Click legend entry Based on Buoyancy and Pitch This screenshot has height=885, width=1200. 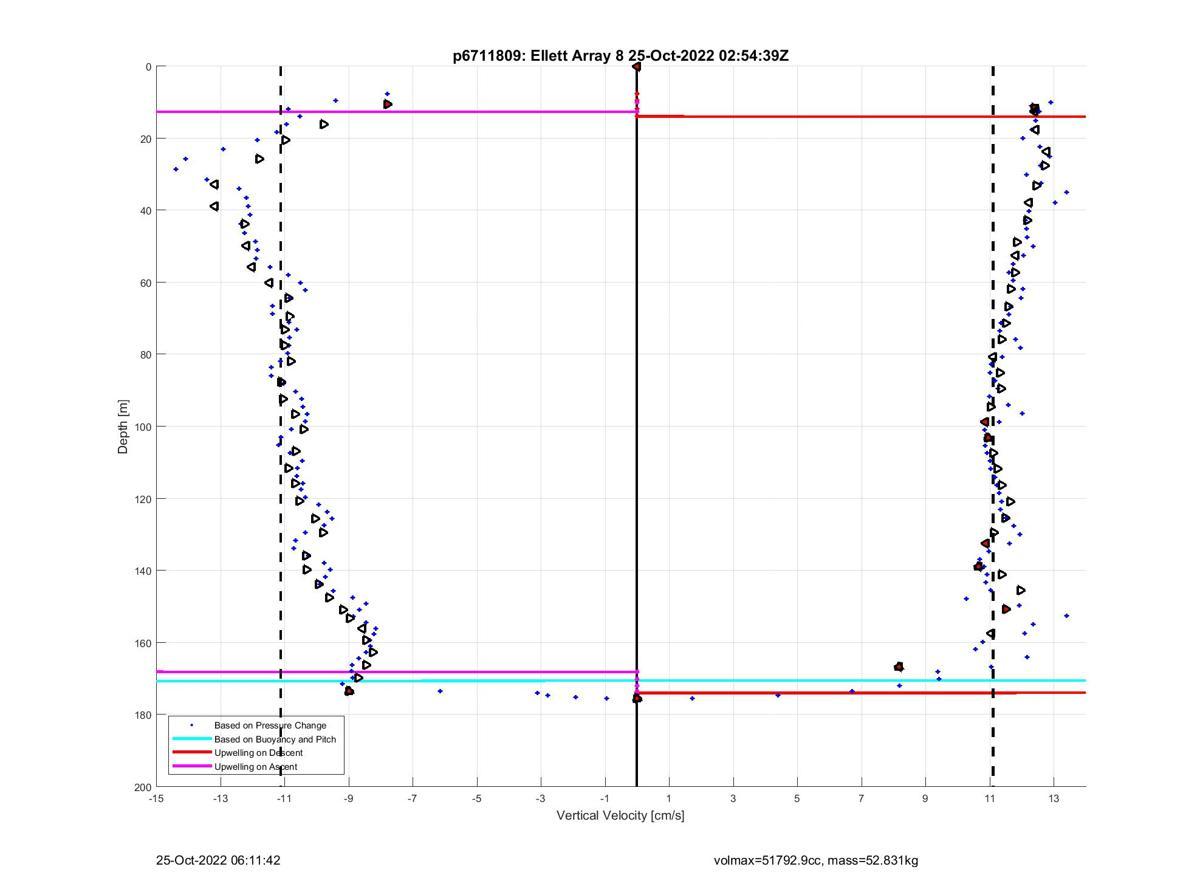[x=275, y=739]
